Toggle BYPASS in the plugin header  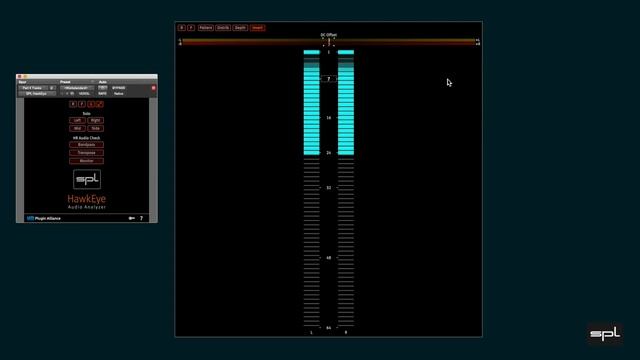[119, 88]
